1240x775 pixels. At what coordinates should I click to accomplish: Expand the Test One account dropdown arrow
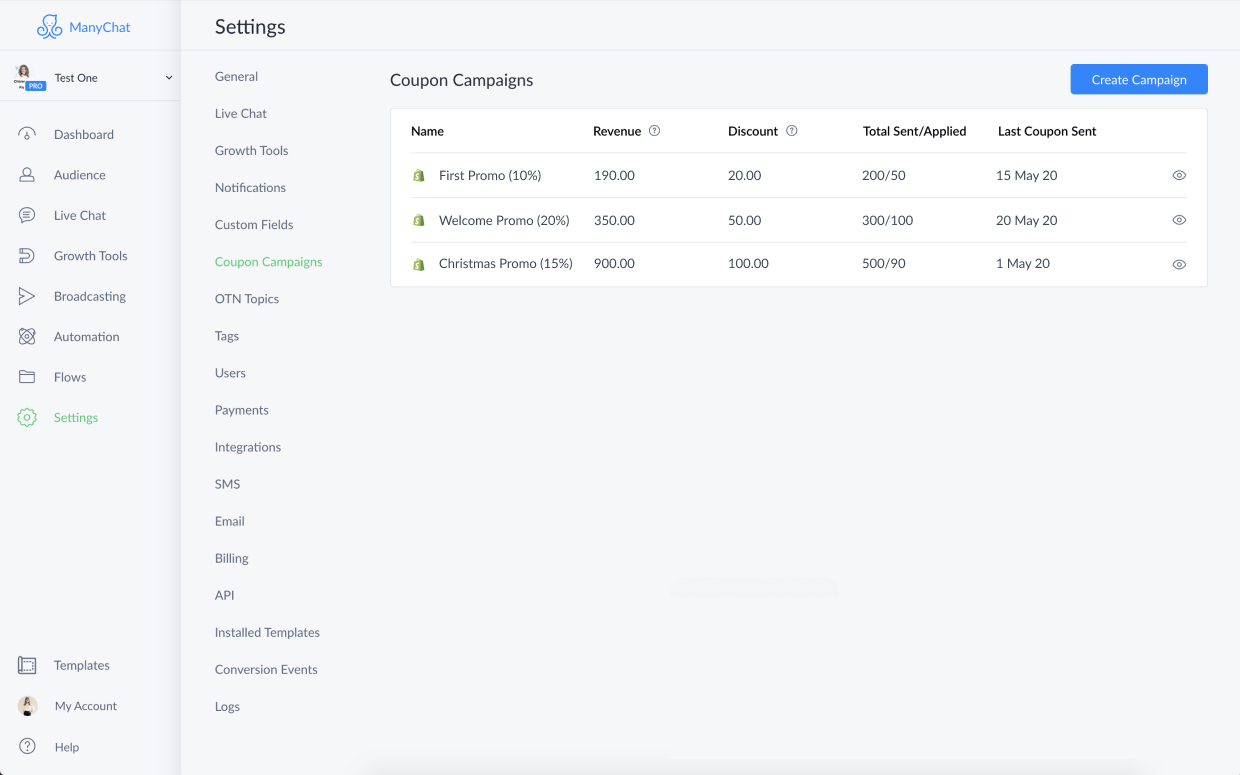coord(168,78)
